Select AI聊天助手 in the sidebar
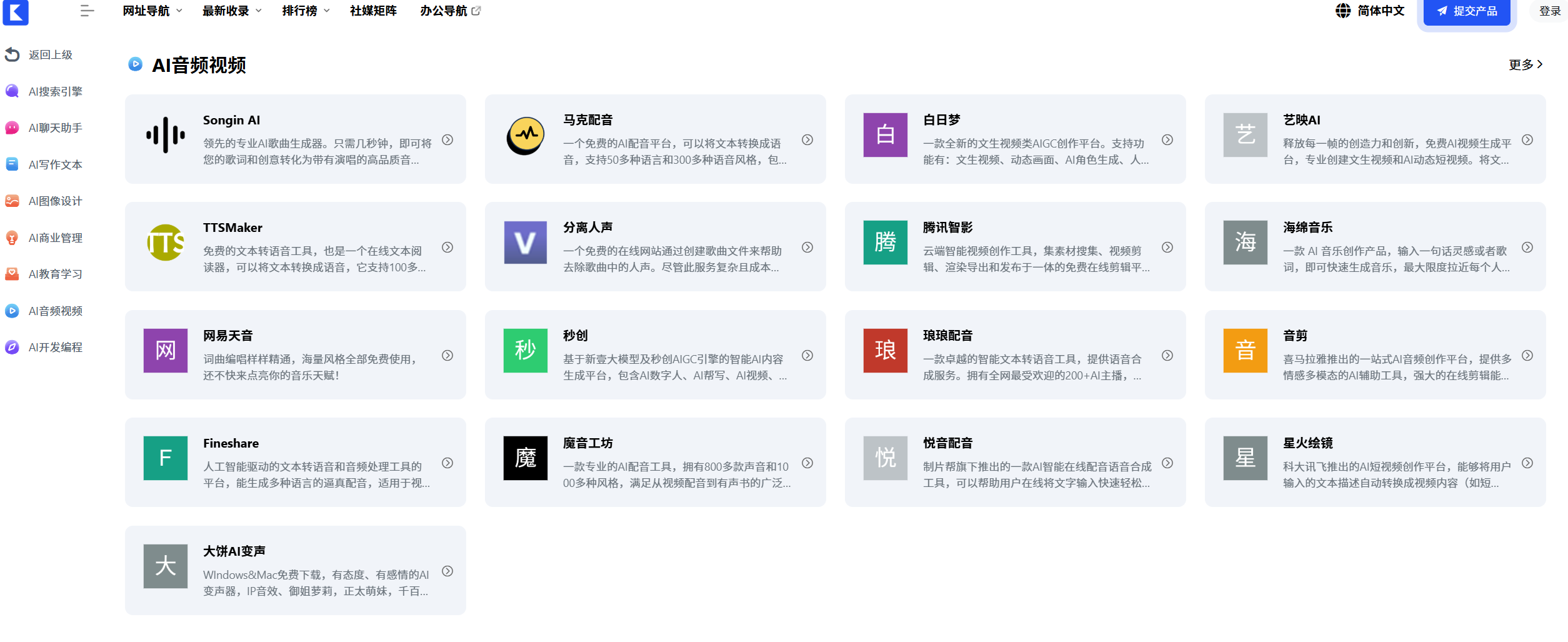The image size is (1568, 642). pos(44,128)
